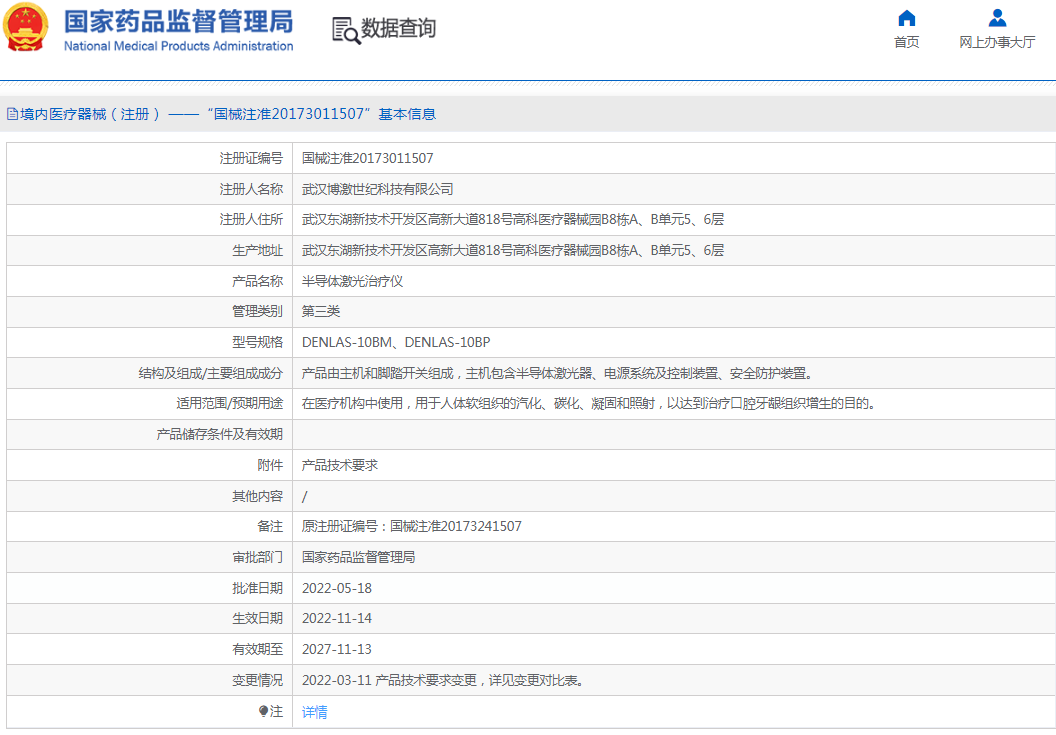Click the 产品储存条件及有效期 row label
The height and width of the screenshot is (735, 1056).
pos(220,434)
